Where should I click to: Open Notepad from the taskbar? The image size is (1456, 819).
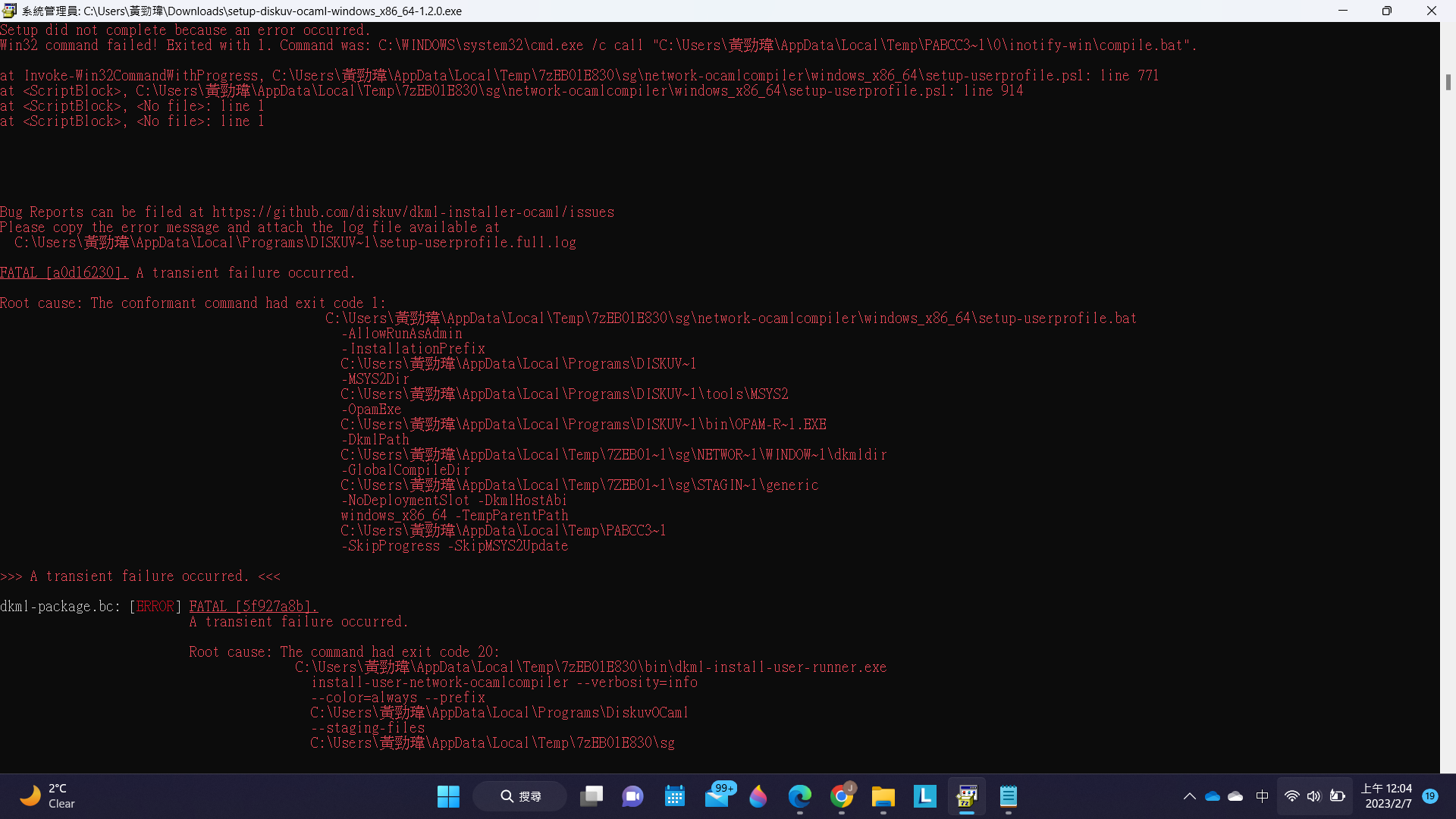1008,796
